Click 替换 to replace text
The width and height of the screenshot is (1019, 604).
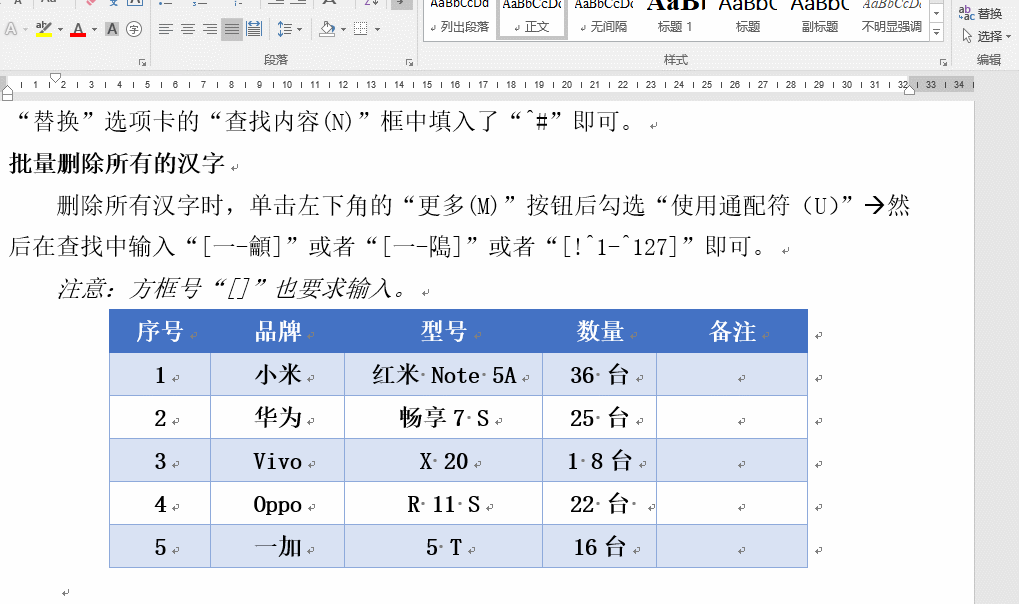pos(980,14)
